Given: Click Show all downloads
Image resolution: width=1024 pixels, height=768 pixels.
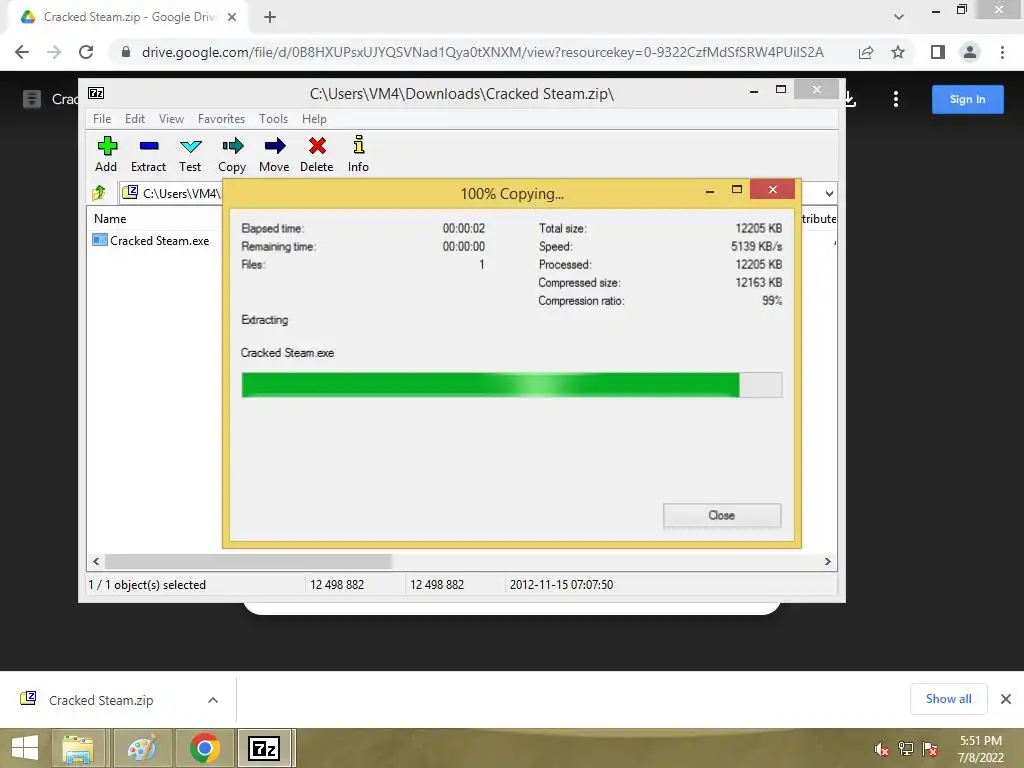Looking at the screenshot, I should tap(948, 699).
